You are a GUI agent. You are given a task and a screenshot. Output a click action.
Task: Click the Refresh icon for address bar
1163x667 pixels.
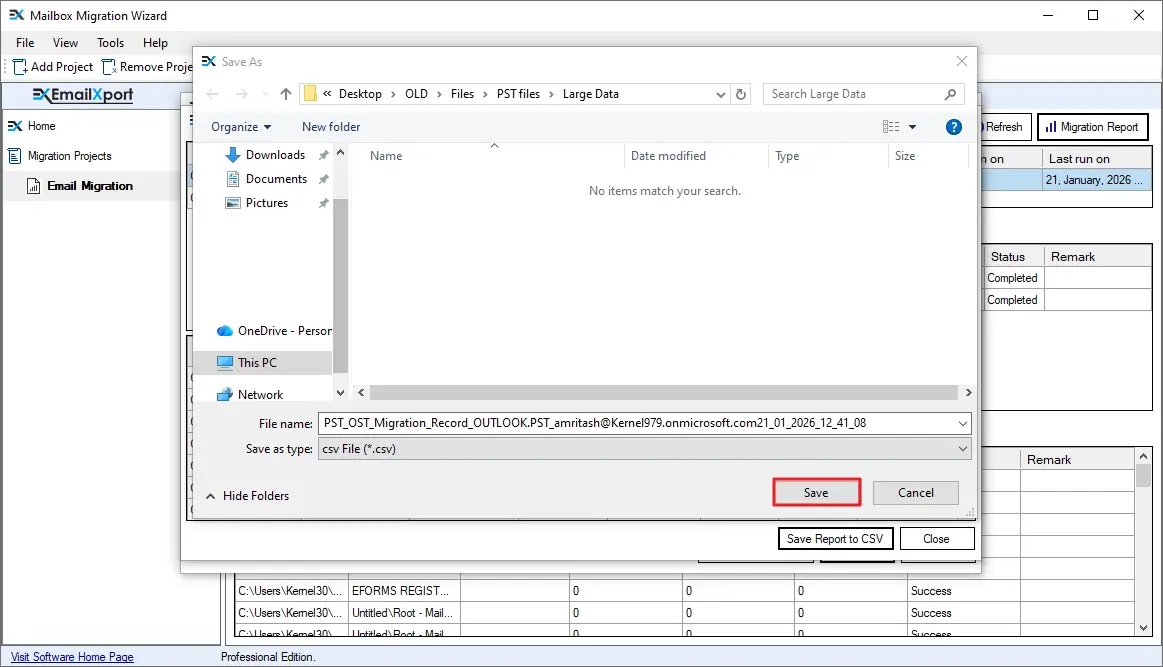740,93
